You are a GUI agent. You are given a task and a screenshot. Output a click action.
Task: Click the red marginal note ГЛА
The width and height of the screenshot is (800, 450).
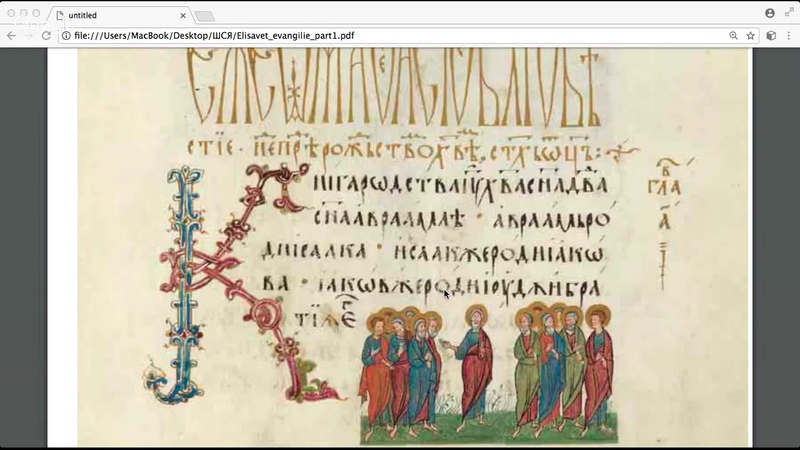(664, 185)
